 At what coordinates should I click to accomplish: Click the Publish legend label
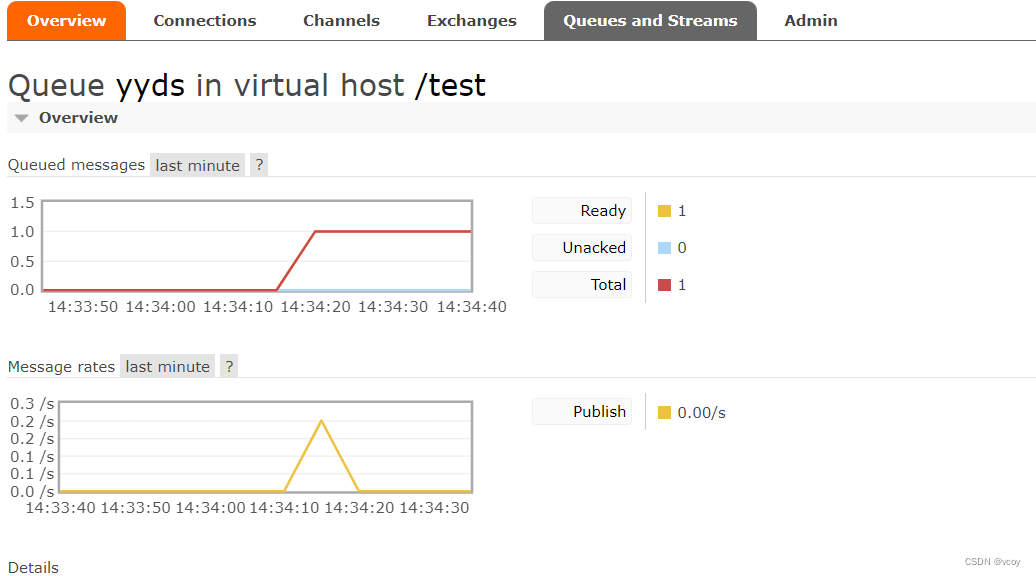click(x=582, y=412)
